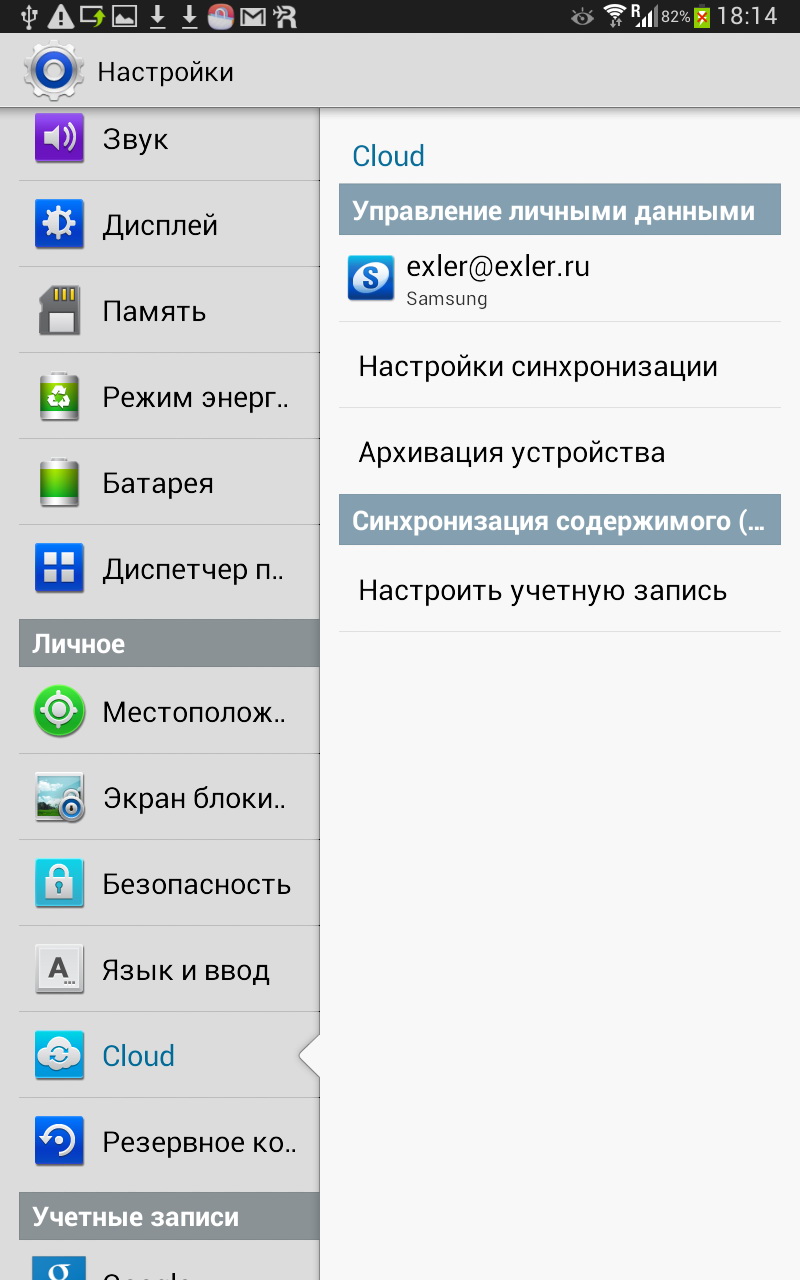
Task: Tap the Язык и ввод keyboard icon
Action: pos(59,969)
